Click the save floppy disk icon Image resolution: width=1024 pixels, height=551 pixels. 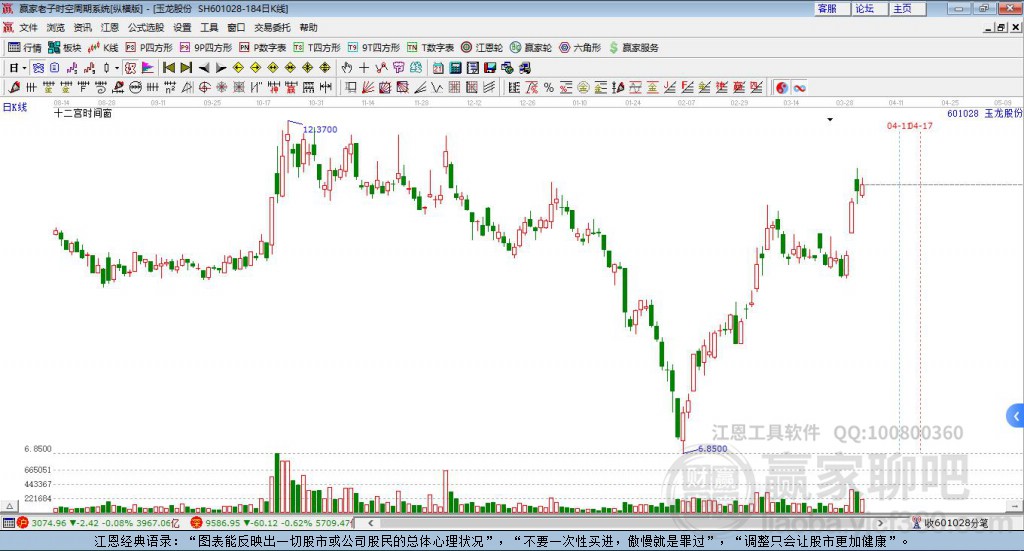490,68
